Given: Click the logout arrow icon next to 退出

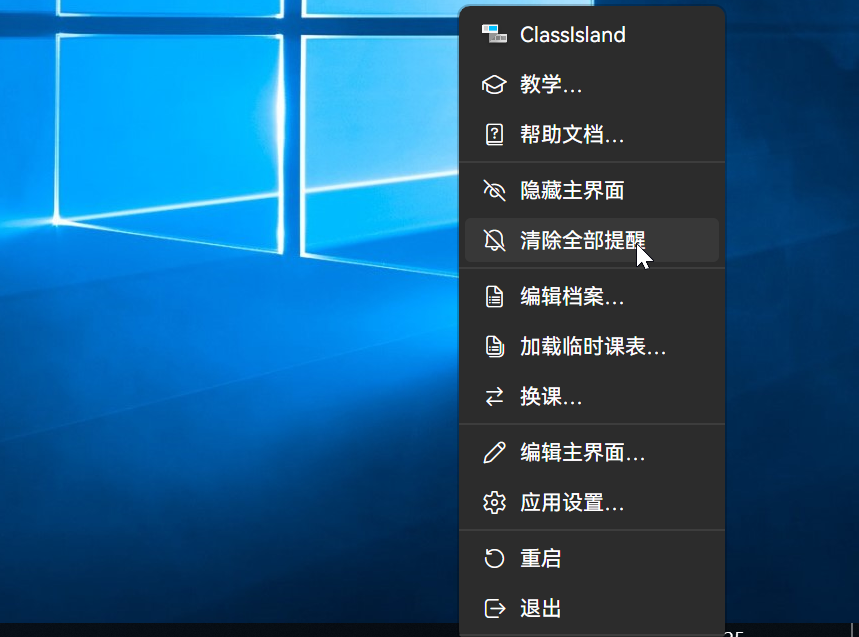Looking at the screenshot, I should (x=494, y=608).
